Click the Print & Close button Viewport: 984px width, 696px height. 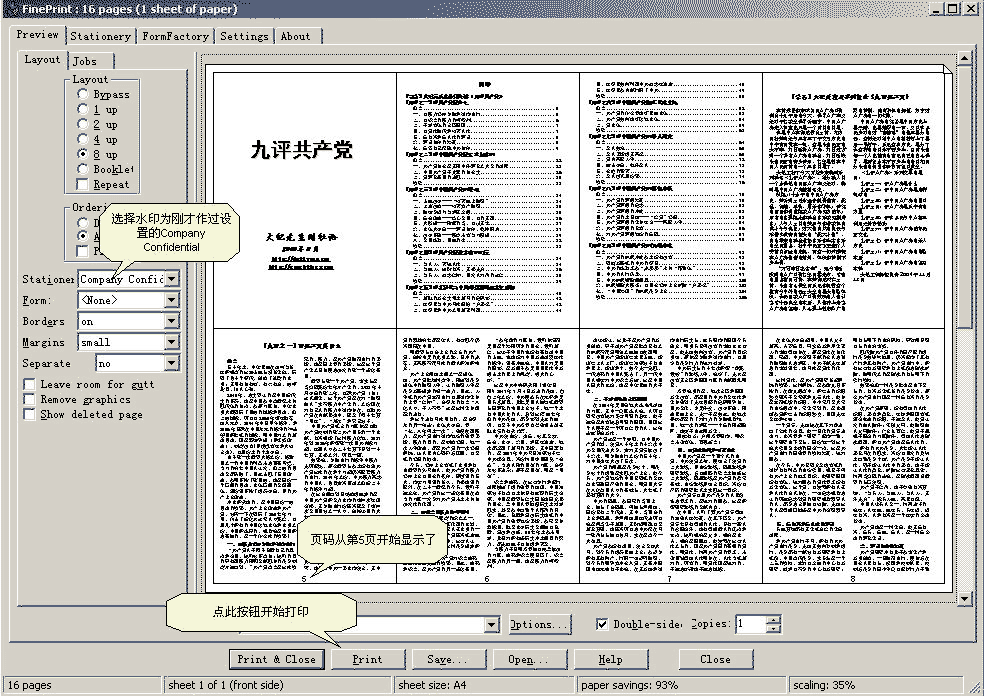coord(276,659)
